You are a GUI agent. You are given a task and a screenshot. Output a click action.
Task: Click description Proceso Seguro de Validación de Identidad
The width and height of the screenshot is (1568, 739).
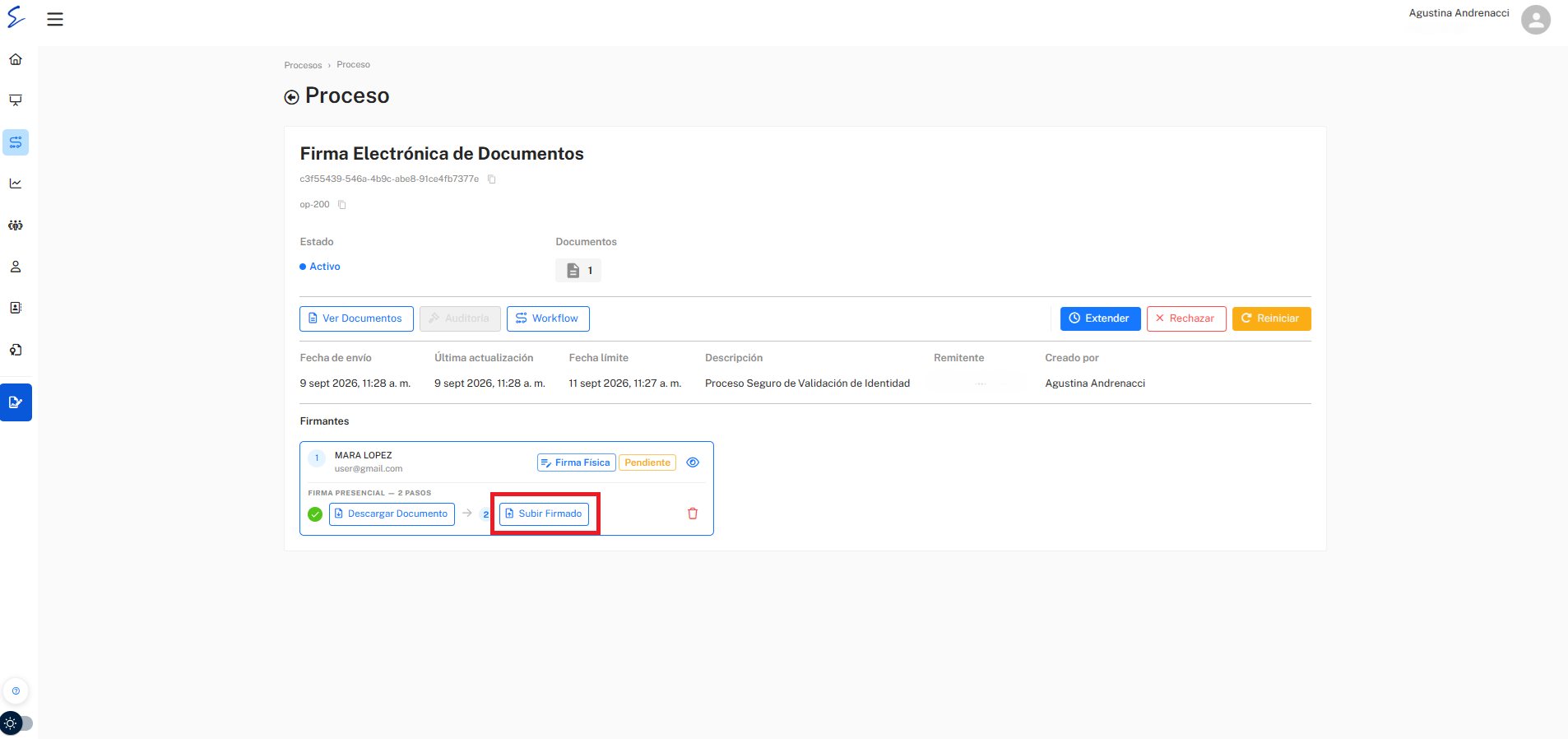[807, 383]
